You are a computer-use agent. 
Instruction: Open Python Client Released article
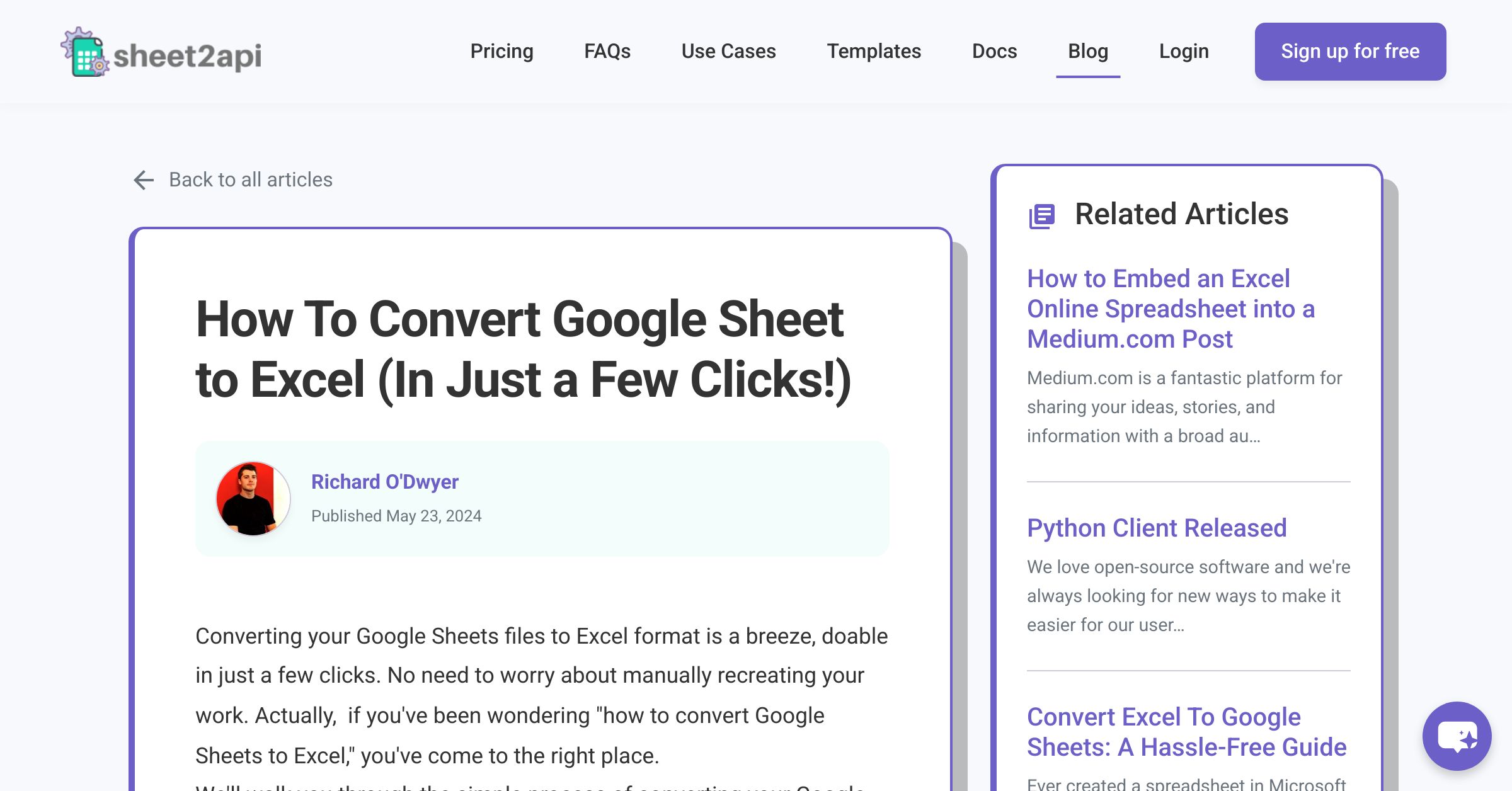click(1156, 528)
